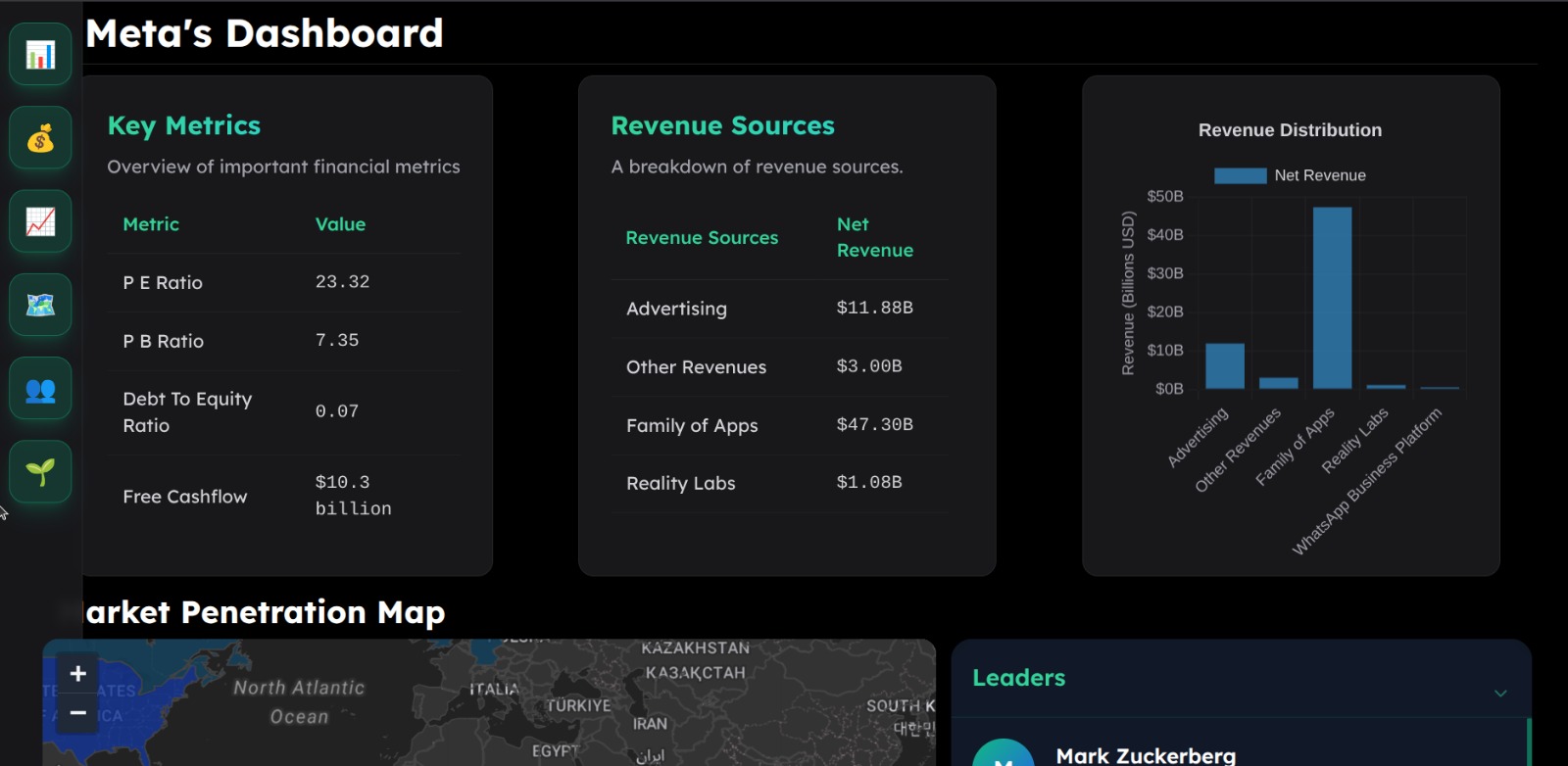The height and width of the screenshot is (766, 1568).
Task: Toggle the Net Revenue legend swatch
Action: (x=1240, y=175)
